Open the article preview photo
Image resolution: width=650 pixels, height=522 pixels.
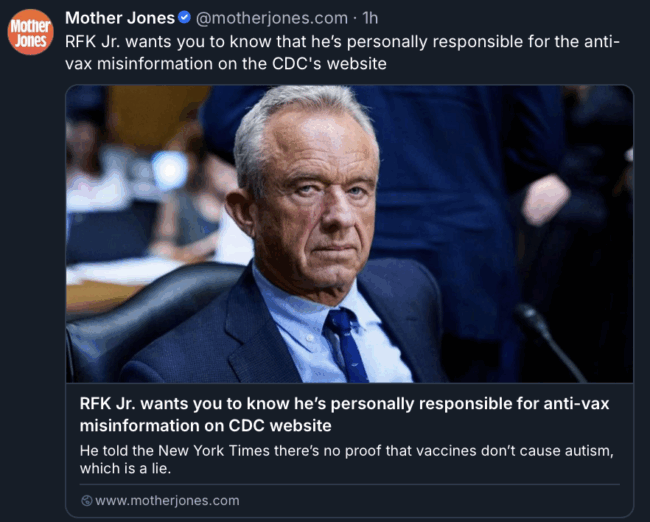pos(349,233)
